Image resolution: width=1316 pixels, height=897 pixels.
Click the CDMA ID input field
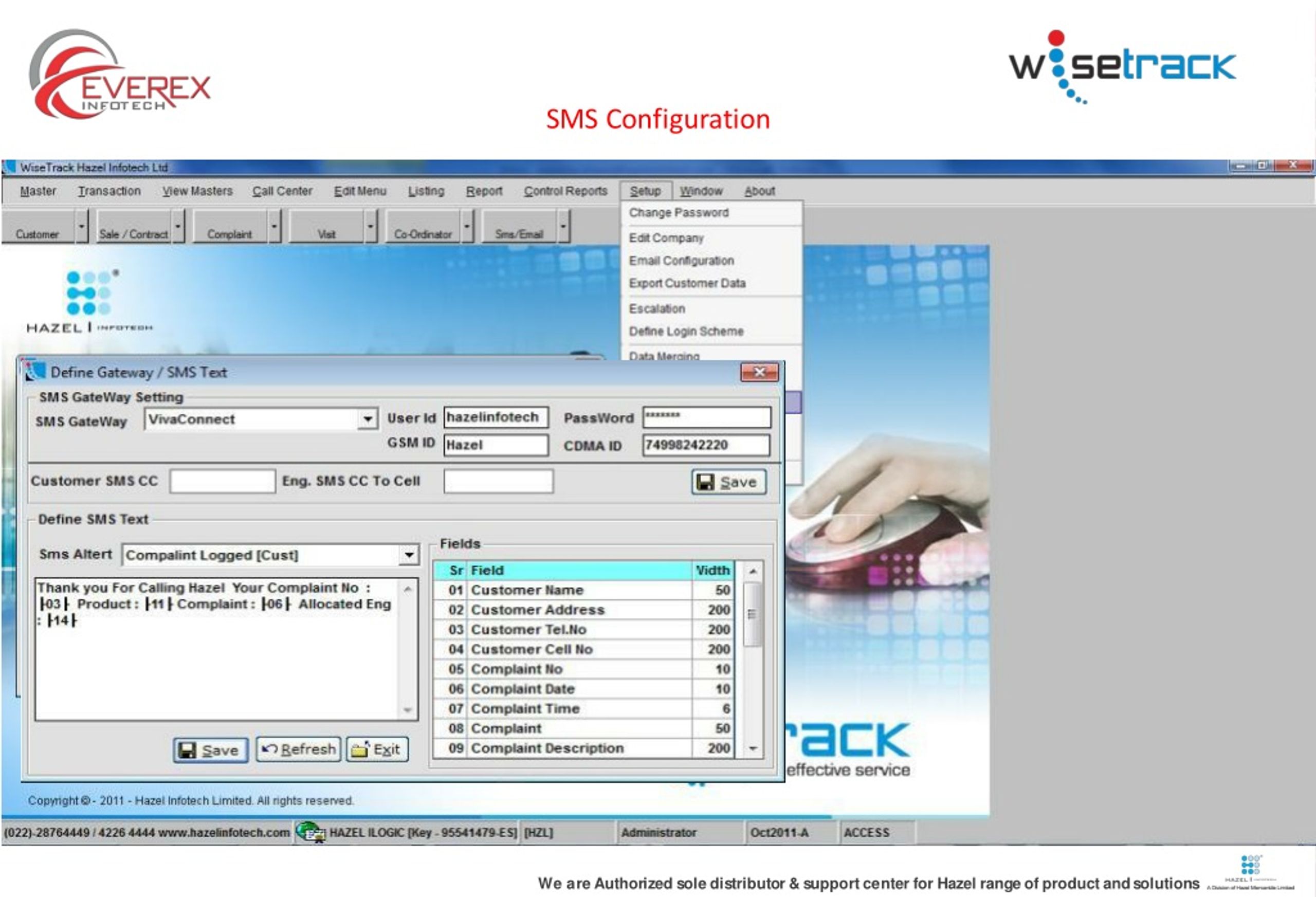(706, 445)
